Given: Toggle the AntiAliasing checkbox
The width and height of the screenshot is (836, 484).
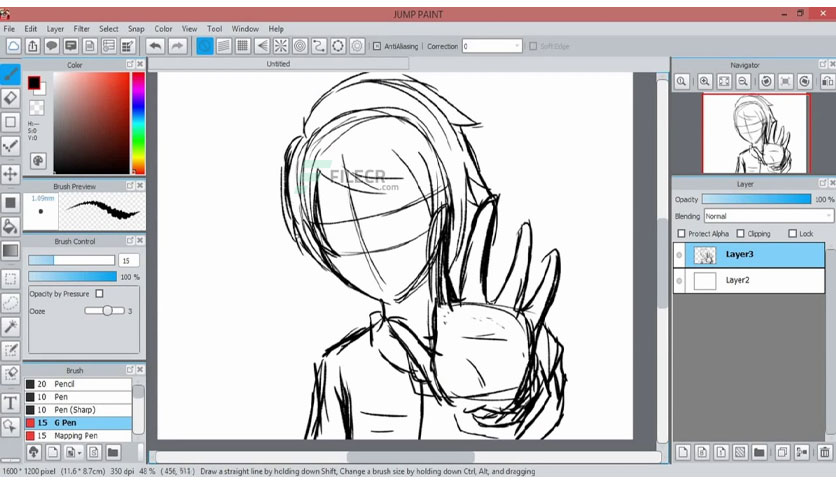Looking at the screenshot, I should 377,46.
